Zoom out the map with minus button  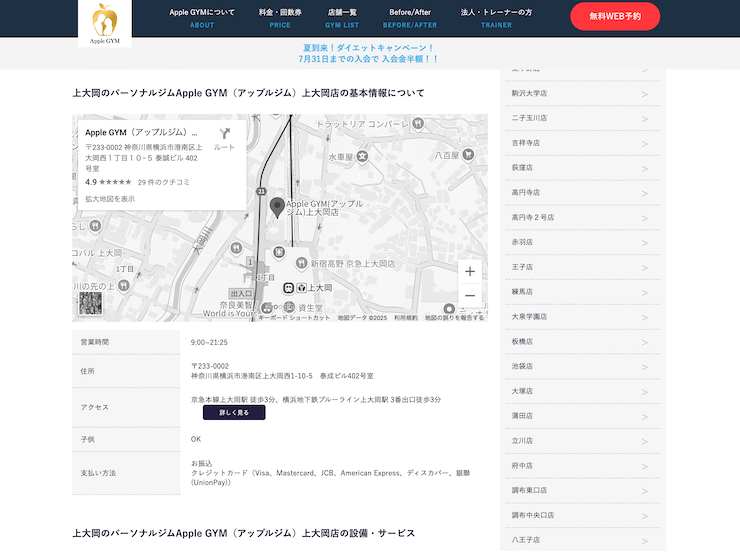point(470,296)
